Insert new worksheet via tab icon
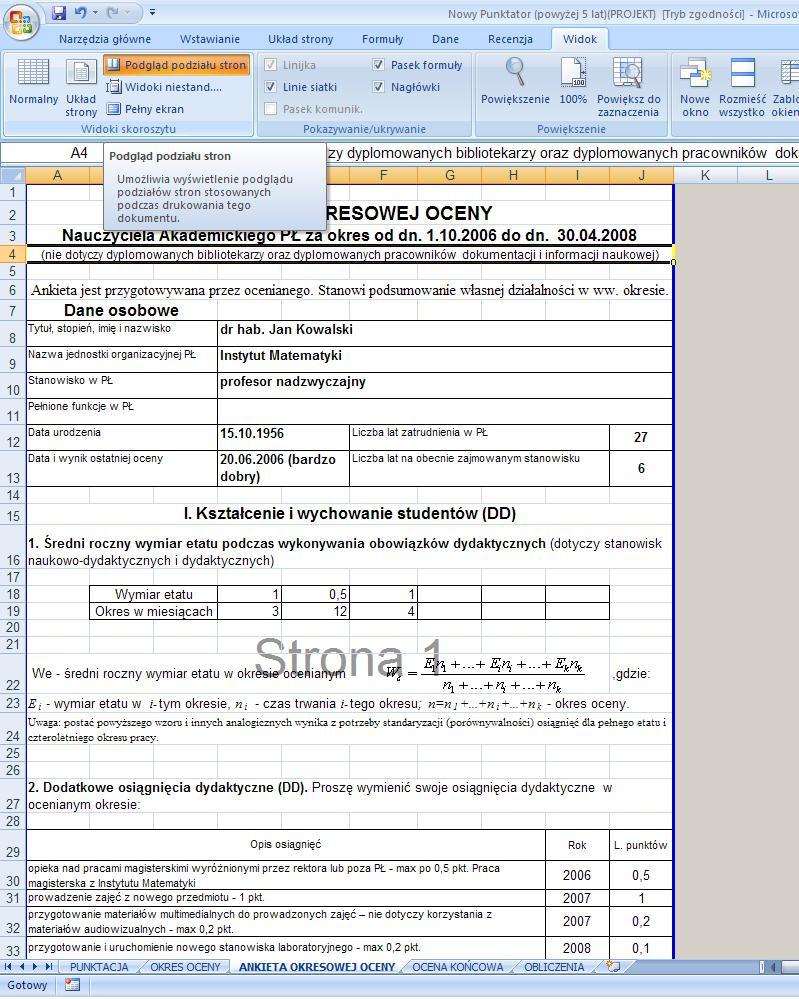This screenshot has width=799, height=999. [x=613, y=967]
